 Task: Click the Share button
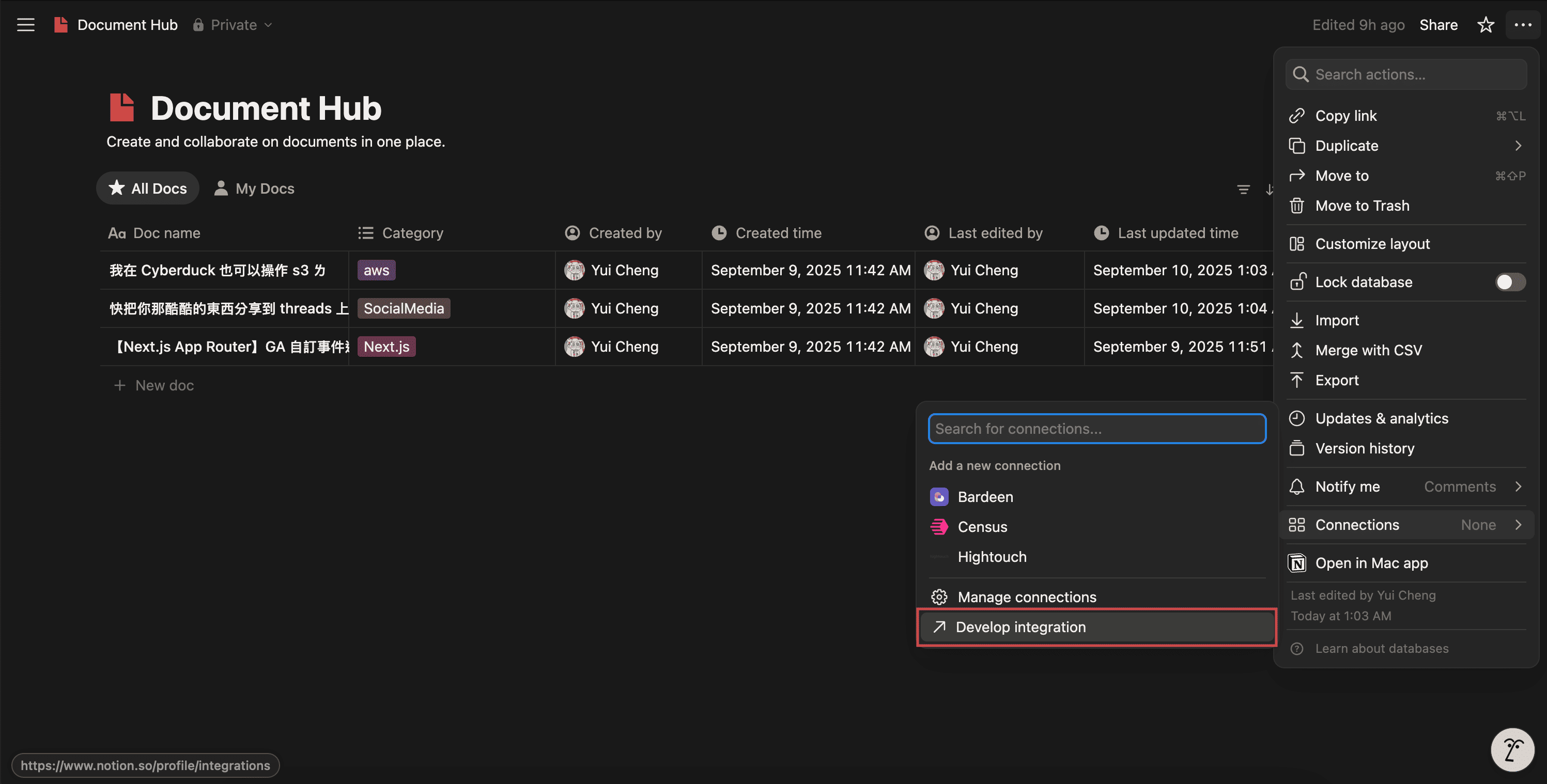[1438, 25]
